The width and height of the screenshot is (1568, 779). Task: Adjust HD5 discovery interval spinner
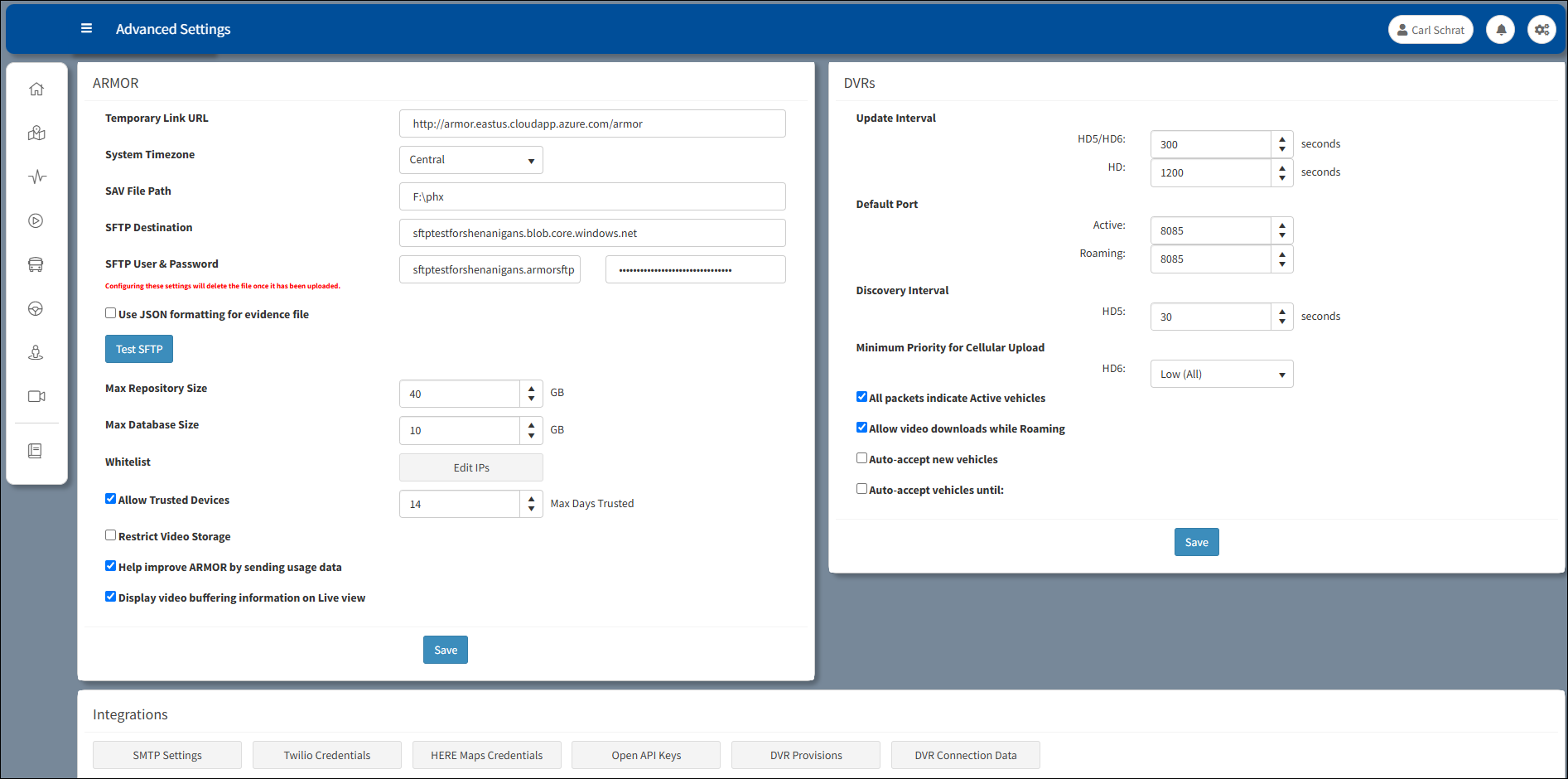coord(1281,317)
